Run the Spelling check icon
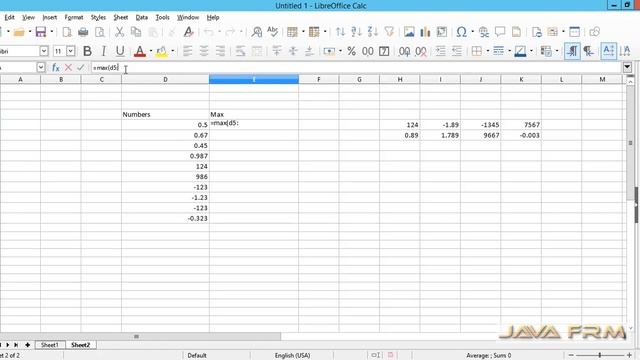This screenshot has width=640, height=360. point(273,32)
